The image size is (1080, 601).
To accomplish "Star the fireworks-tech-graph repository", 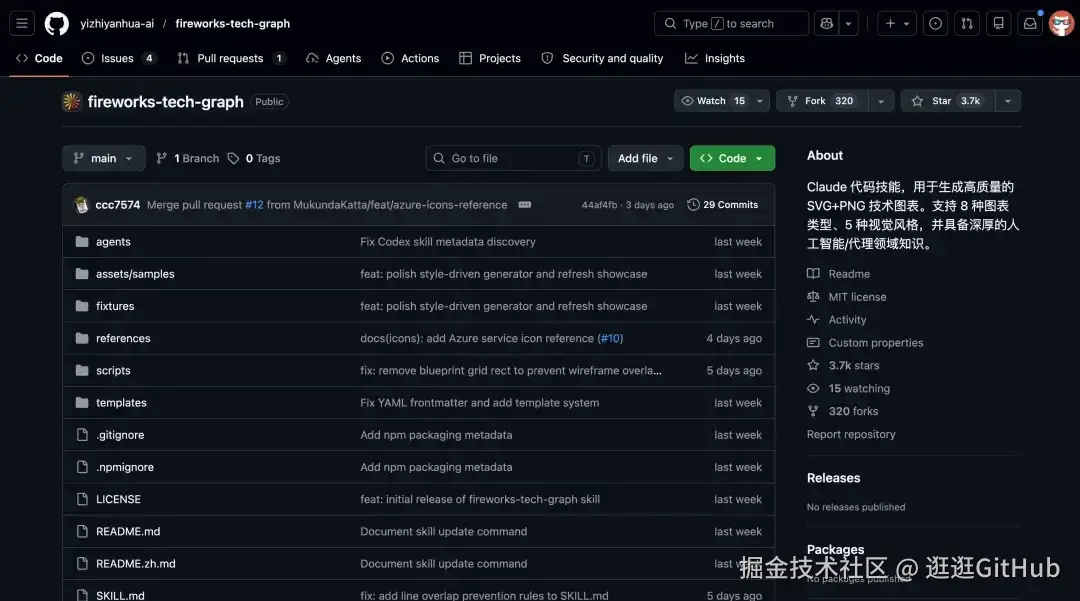I will [x=947, y=101].
